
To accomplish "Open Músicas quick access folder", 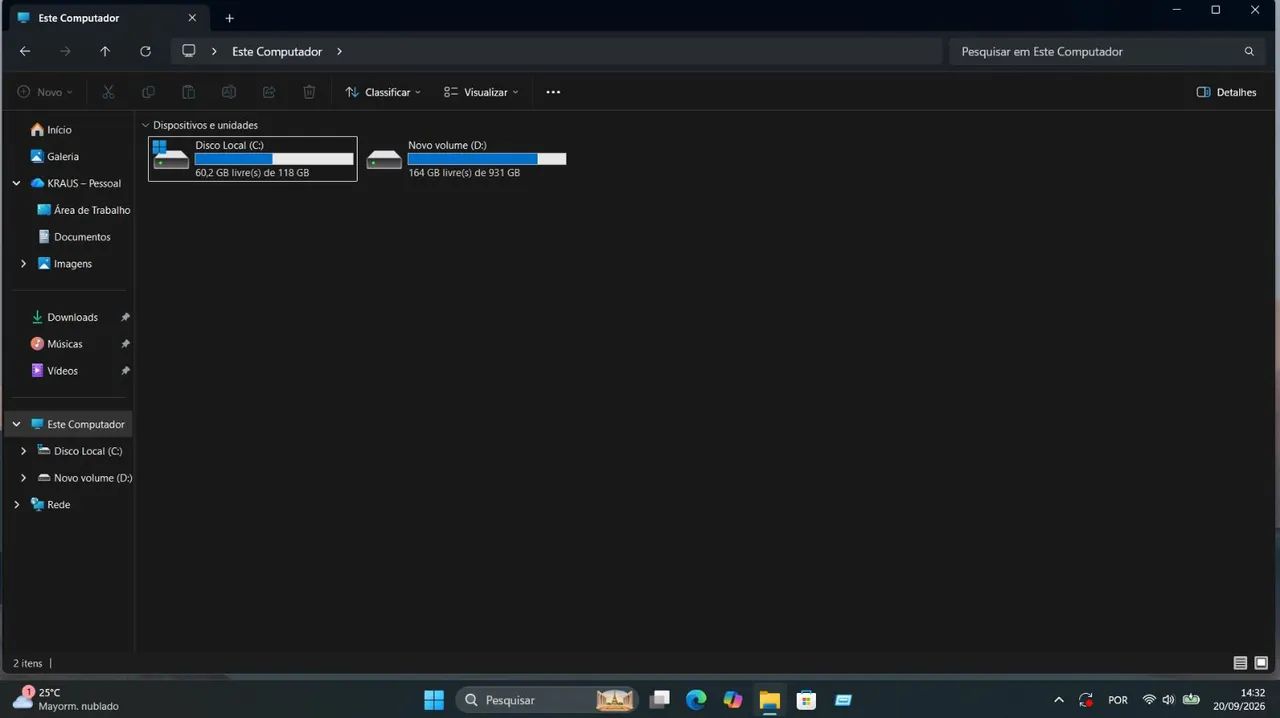I will (x=64, y=344).
